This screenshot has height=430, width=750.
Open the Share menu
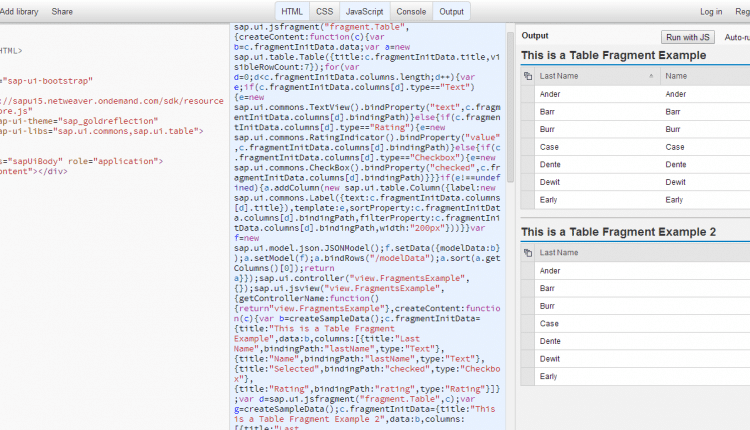tap(62, 11)
